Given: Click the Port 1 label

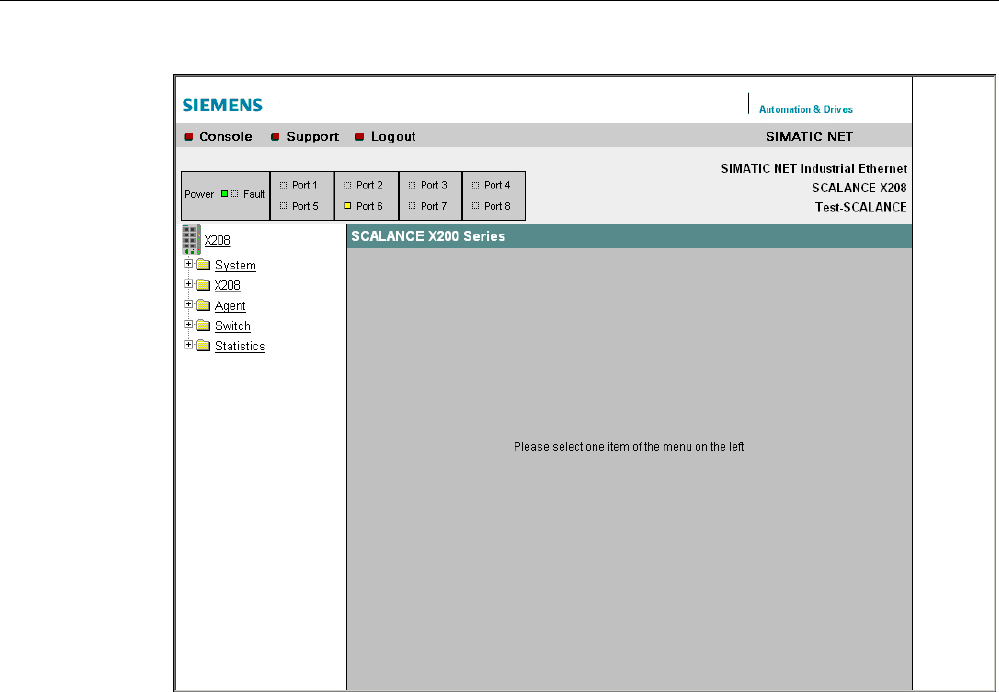Looking at the screenshot, I should [305, 185].
